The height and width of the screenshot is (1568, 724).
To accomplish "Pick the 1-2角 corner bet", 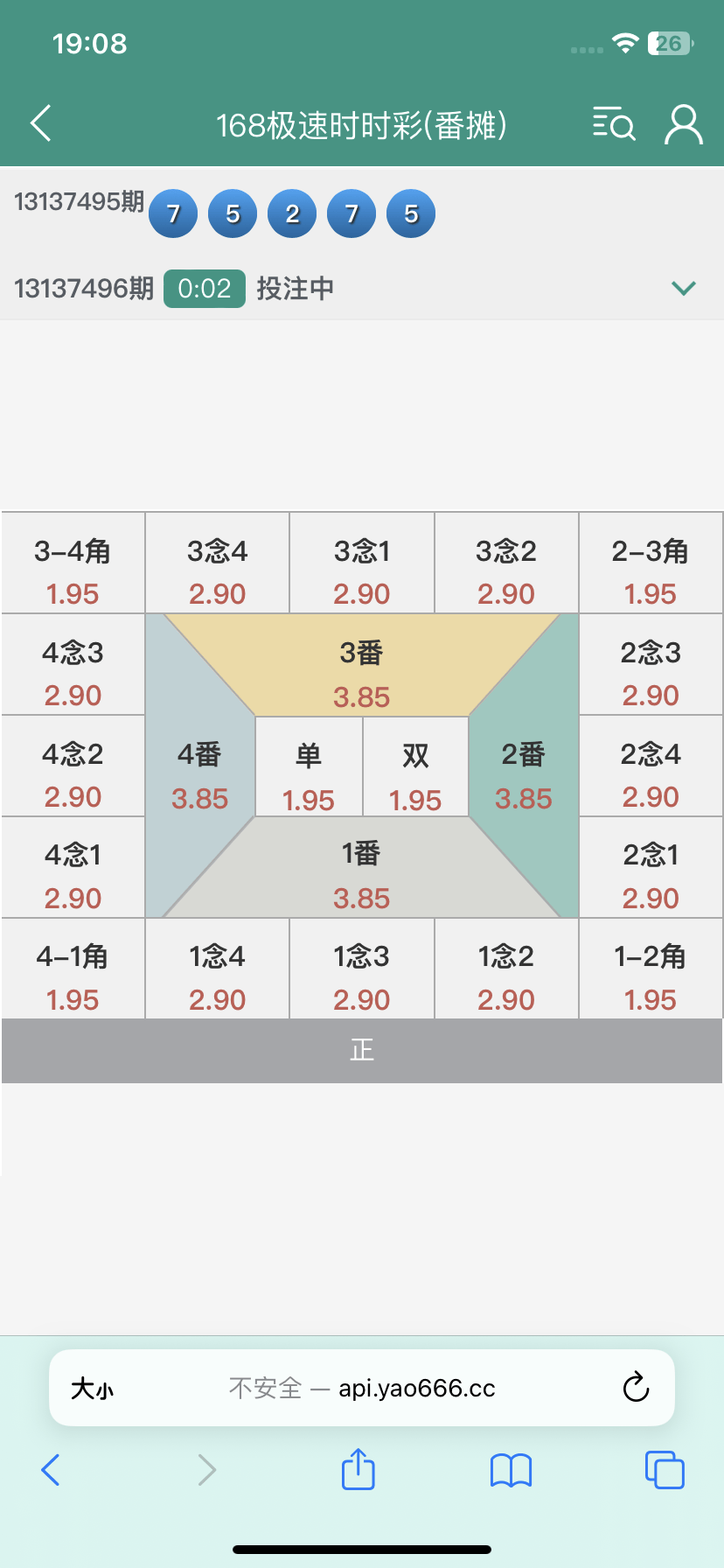I will [x=650, y=975].
